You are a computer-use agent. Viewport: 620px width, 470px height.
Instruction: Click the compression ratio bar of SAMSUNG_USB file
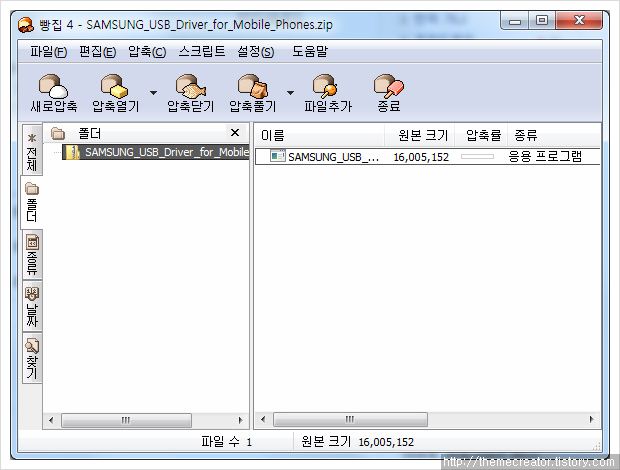[x=477, y=157]
